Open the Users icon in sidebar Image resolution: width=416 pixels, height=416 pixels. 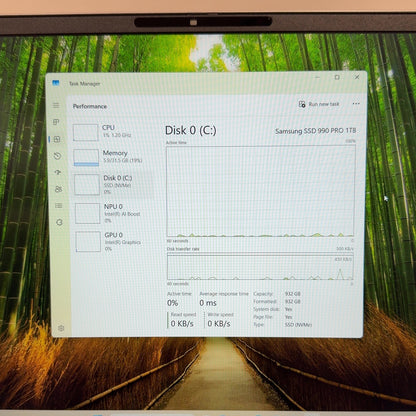coord(58,189)
